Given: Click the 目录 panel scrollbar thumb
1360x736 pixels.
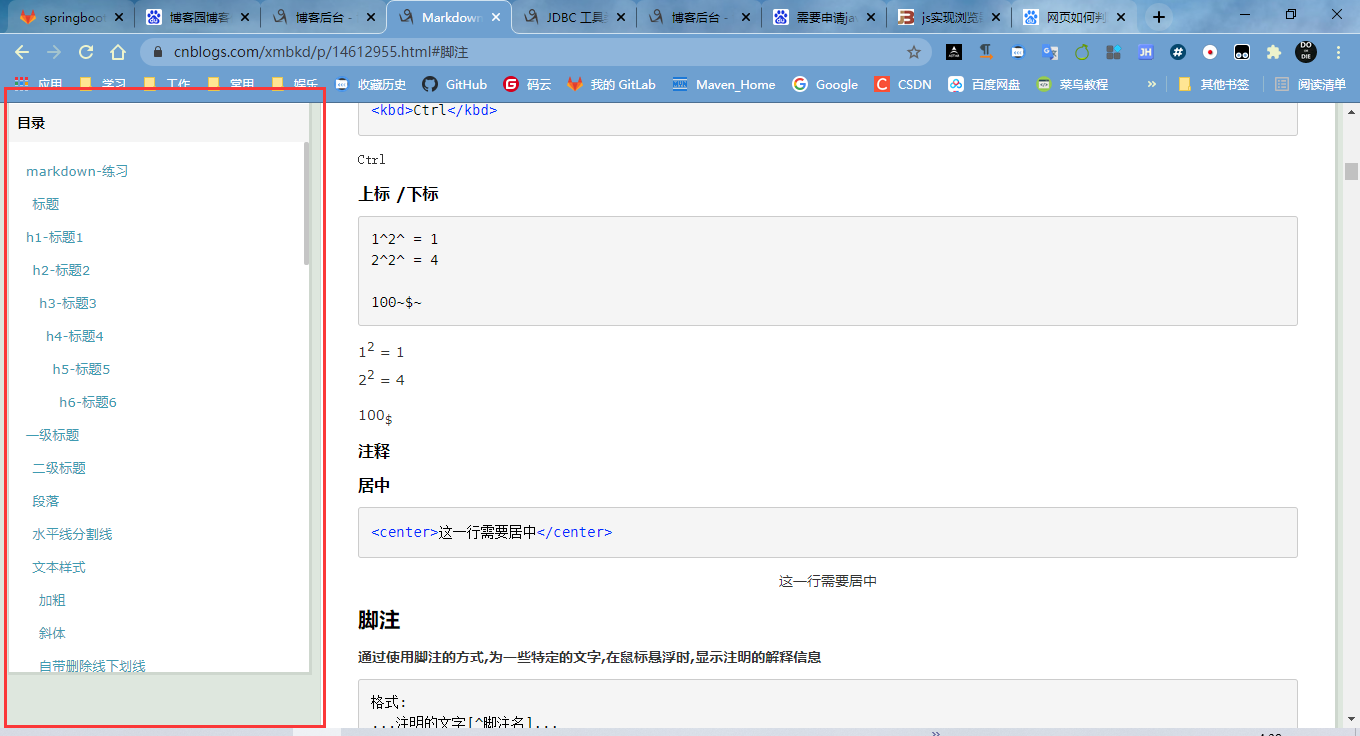Looking at the screenshot, I should pos(307,204).
